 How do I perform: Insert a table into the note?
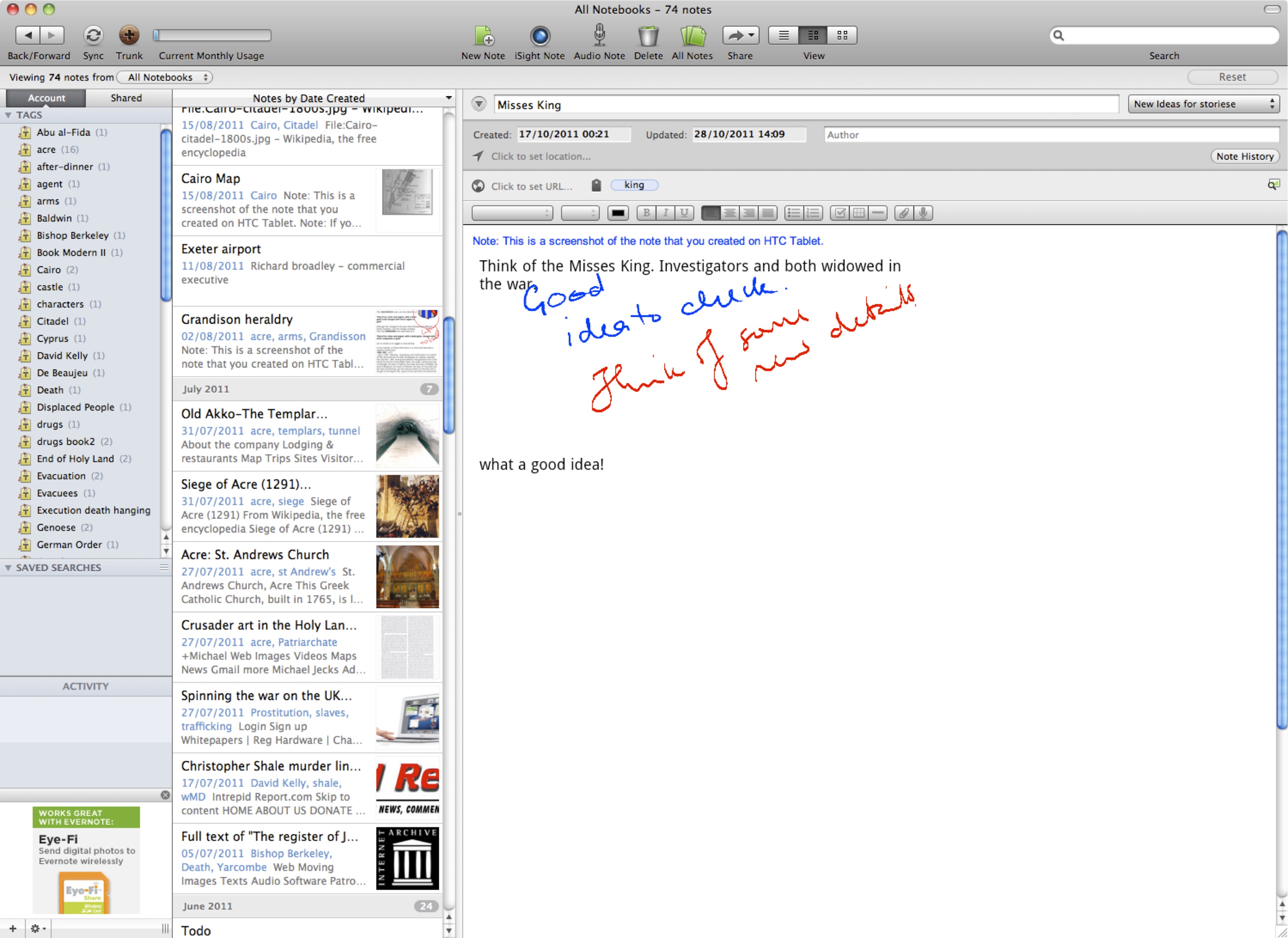click(x=859, y=213)
